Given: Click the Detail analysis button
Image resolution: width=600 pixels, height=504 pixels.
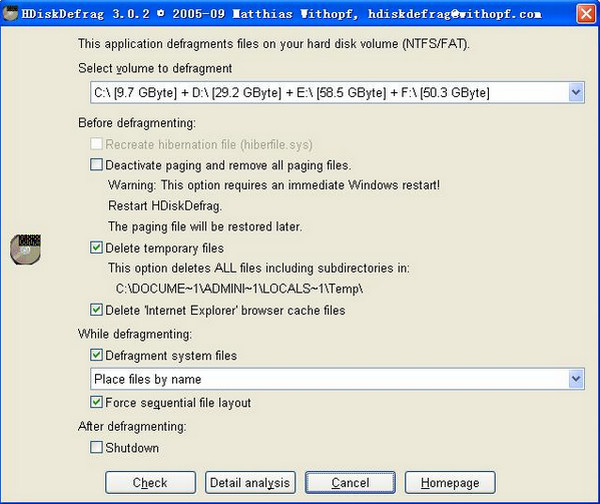Looking at the screenshot, I should click(x=250, y=483).
